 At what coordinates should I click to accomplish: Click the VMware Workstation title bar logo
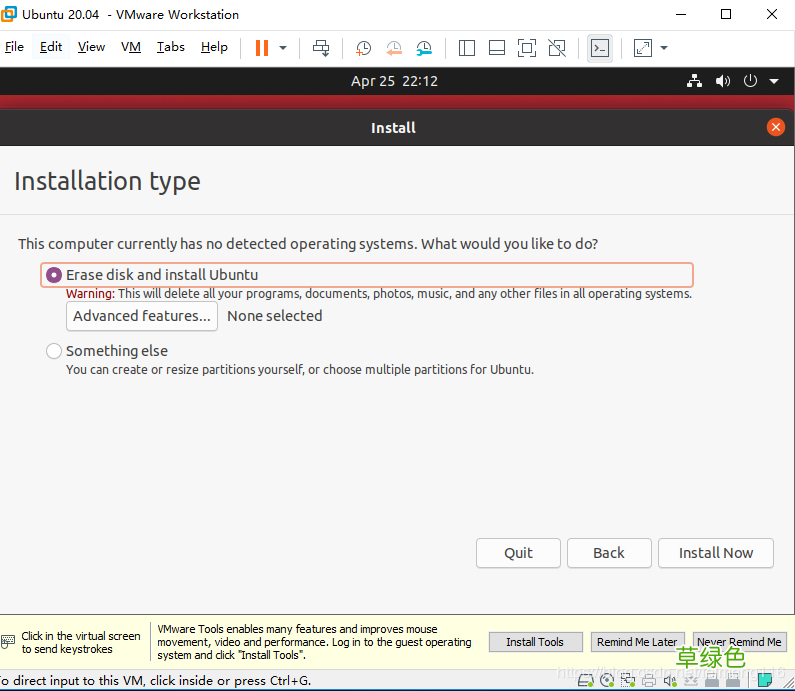tap(8, 14)
